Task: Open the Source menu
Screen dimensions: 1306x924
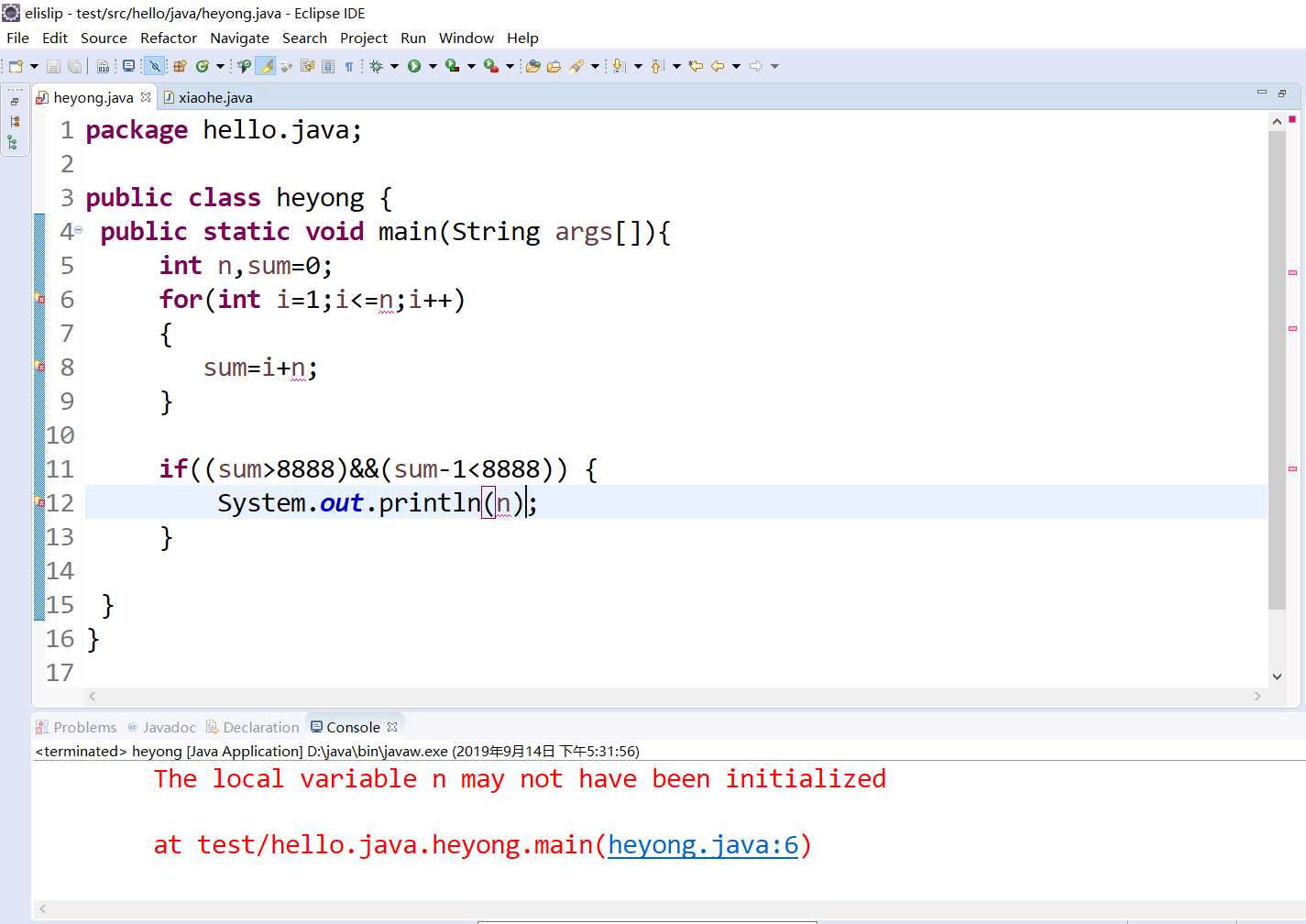Action: 104,38
